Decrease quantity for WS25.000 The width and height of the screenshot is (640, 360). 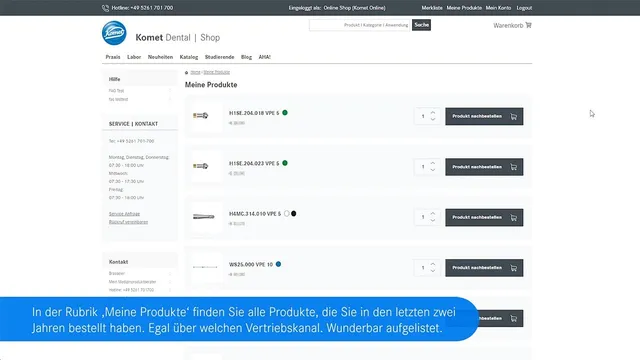tap(433, 271)
